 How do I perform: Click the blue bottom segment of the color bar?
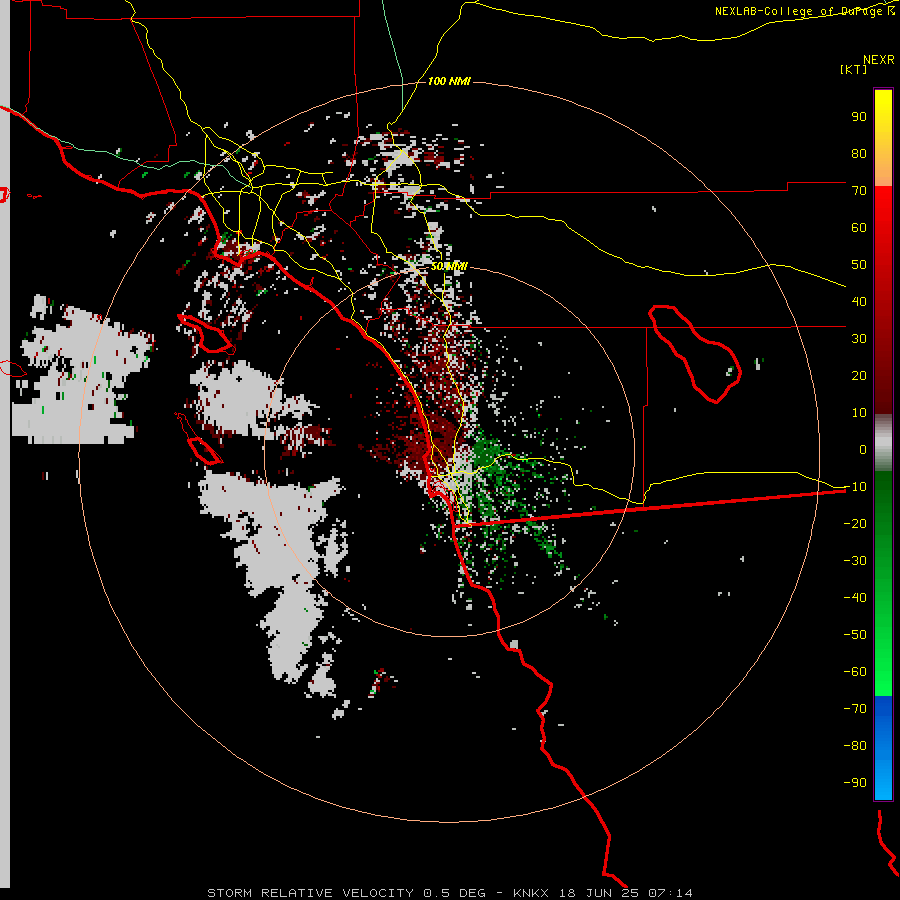(883, 748)
